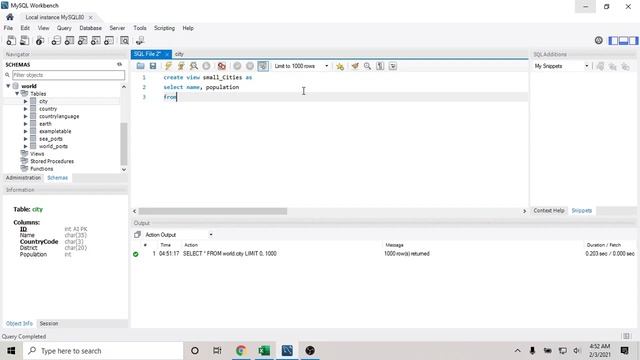Toggle the auto-commit mode button
The height and width of the screenshot is (360, 640).
[263, 66]
